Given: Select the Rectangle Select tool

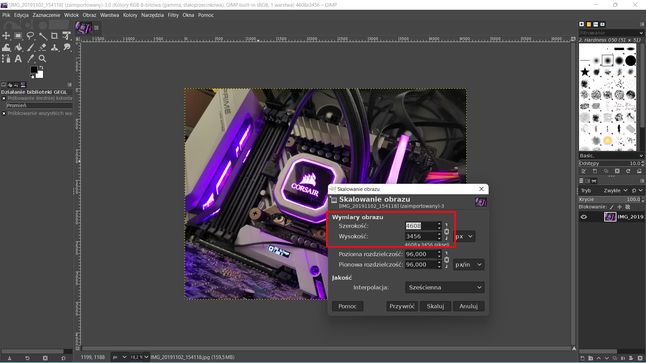Looking at the screenshot, I should click(x=18, y=36).
